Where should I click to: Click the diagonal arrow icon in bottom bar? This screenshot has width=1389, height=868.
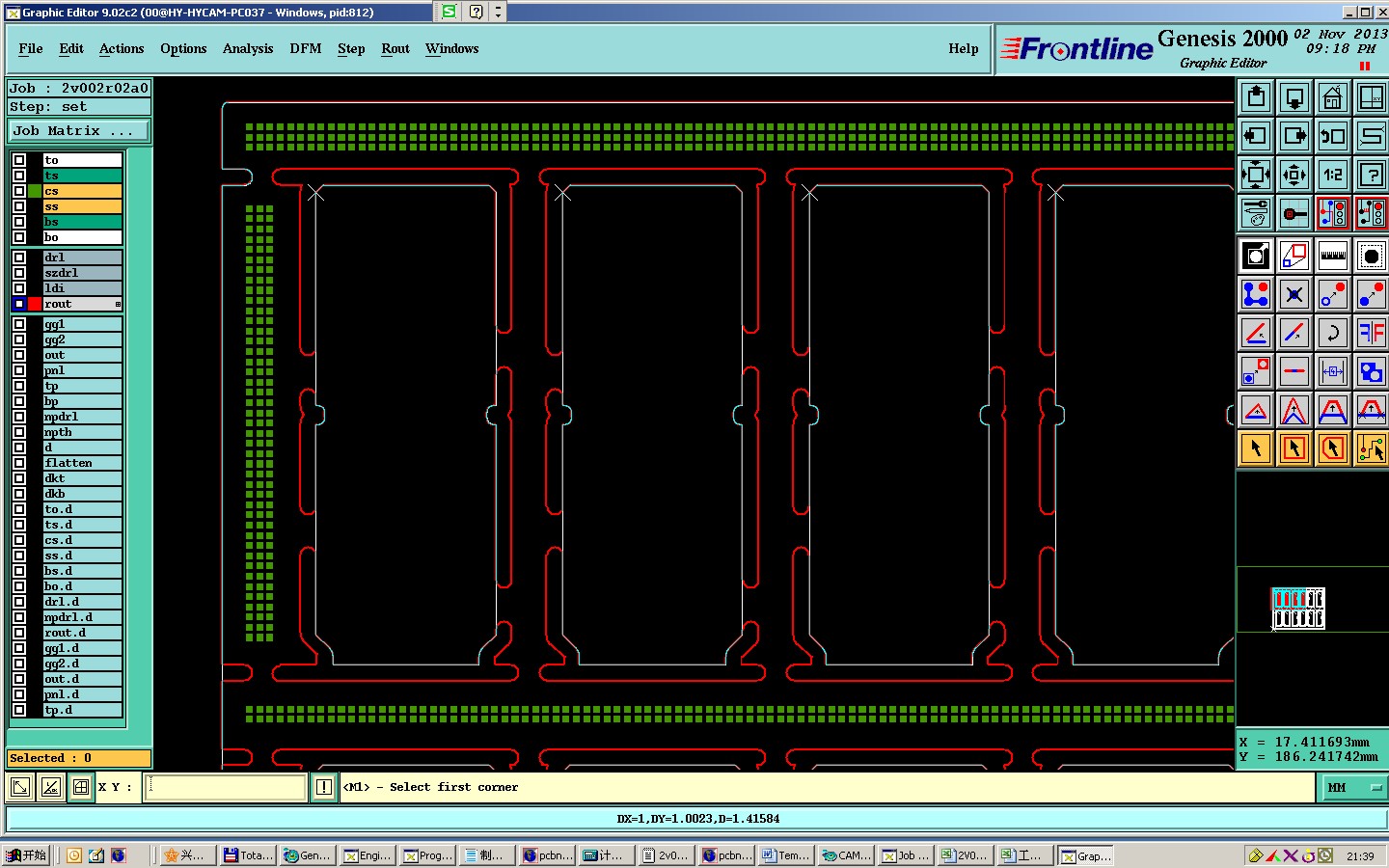[19, 787]
